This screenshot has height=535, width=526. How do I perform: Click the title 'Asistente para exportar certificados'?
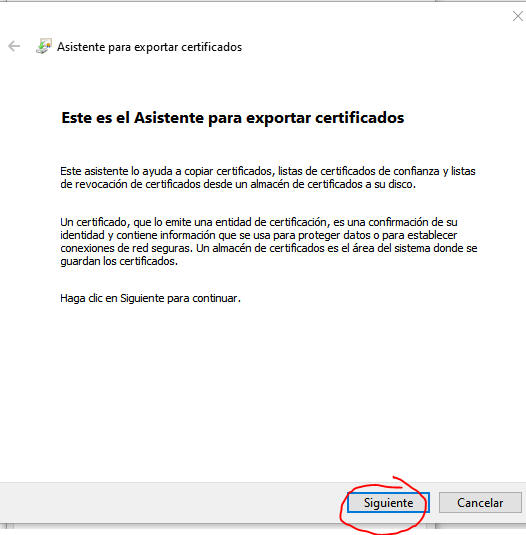(149, 47)
